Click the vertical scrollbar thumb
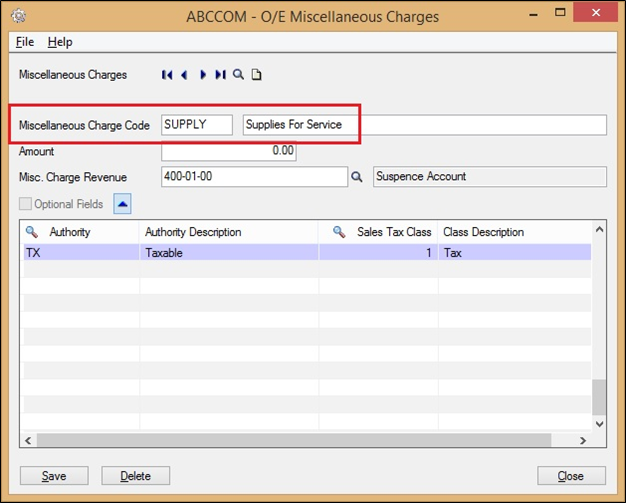This screenshot has width=634, height=503. click(x=599, y=397)
